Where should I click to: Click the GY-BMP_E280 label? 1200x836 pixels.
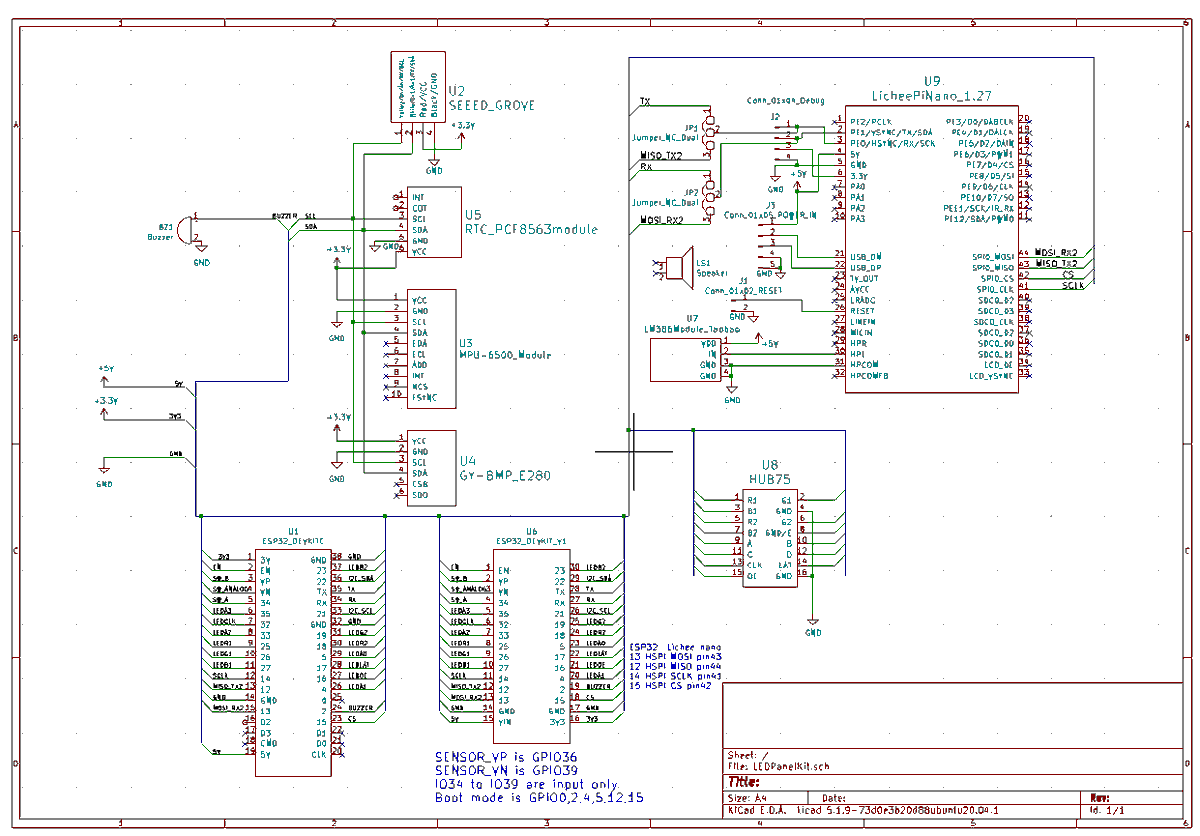point(505,476)
